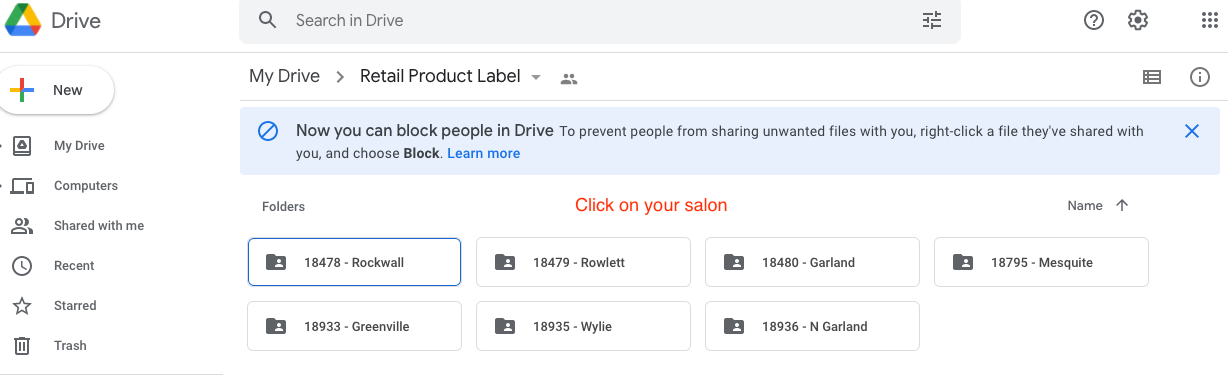
Task: Select the 18478 - Rockwall folder name
Action: click(x=354, y=262)
